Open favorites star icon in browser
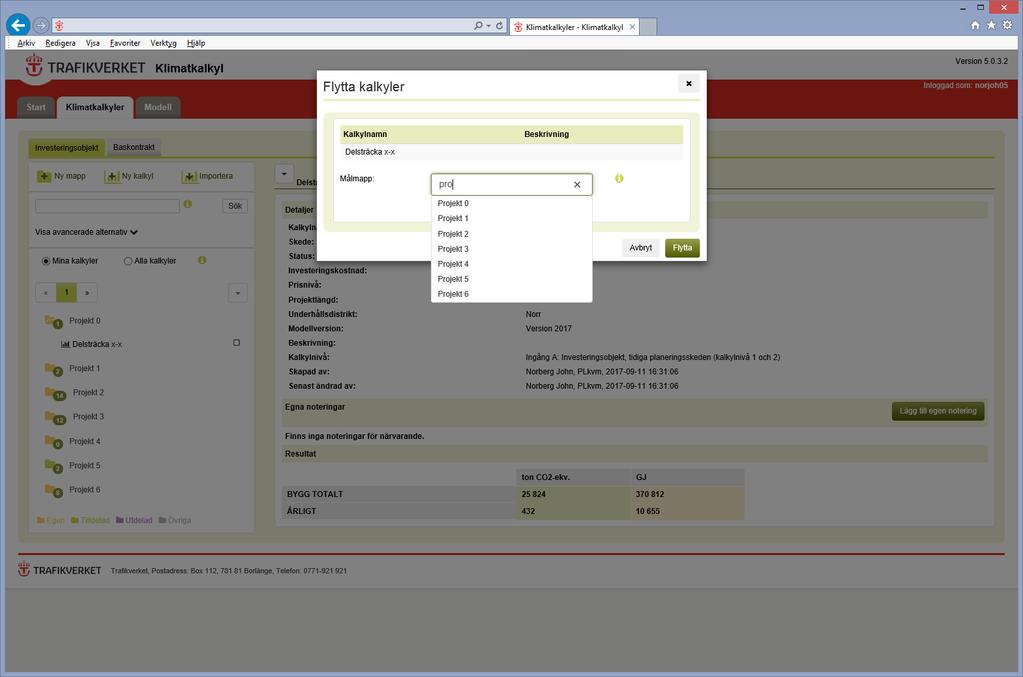Screen dimensions: 1023x677 click(x=991, y=25)
